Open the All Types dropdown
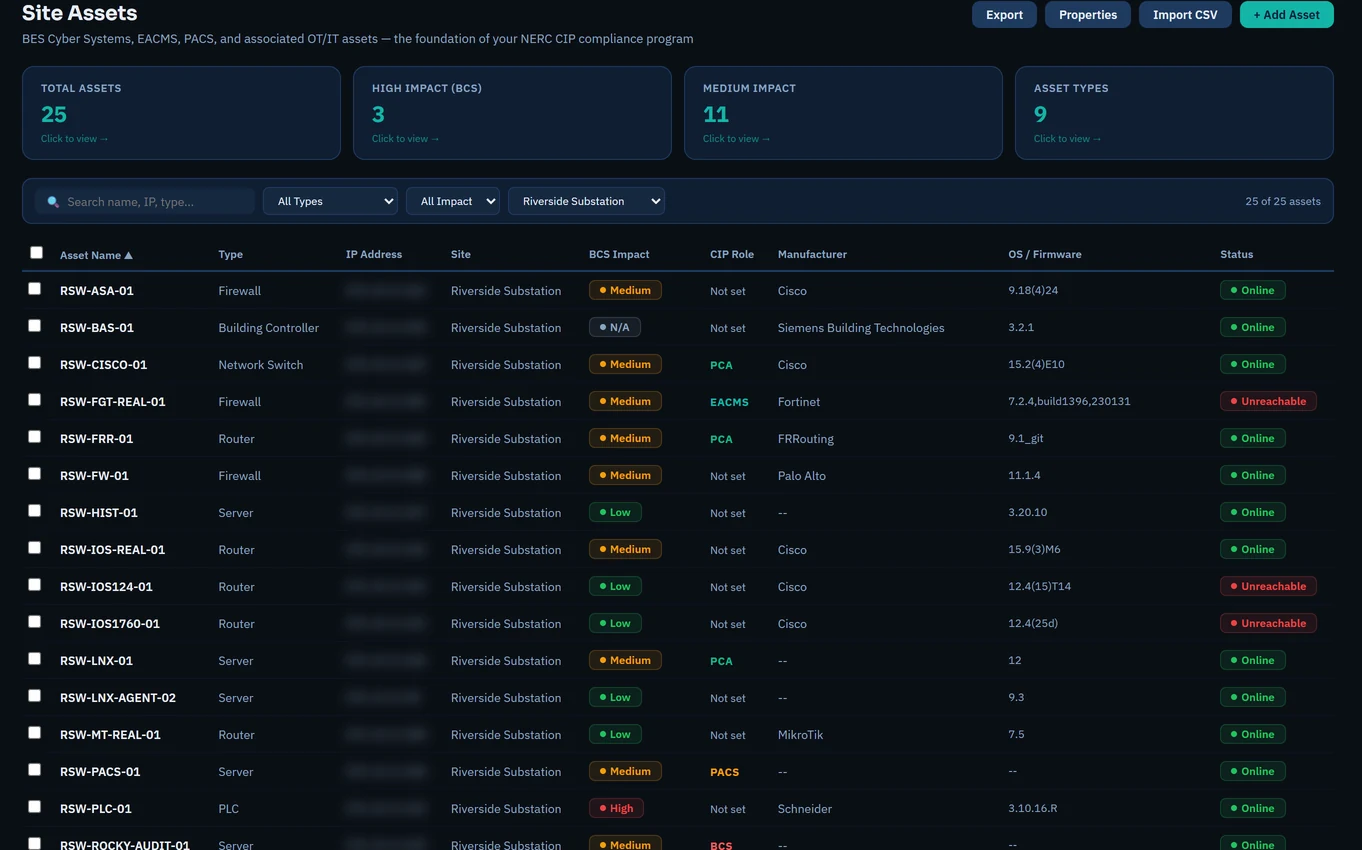This screenshot has width=1362, height=850. point(330,201)
